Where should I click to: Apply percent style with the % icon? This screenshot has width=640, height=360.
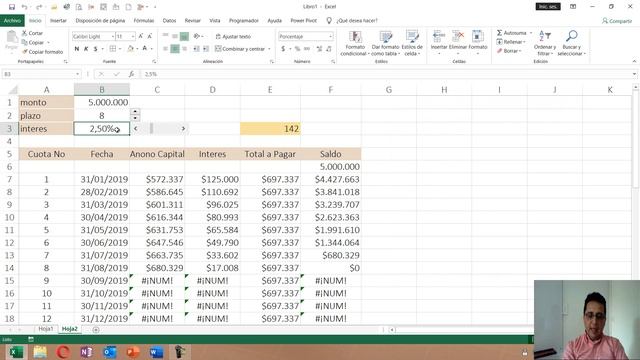click(297, 49)
